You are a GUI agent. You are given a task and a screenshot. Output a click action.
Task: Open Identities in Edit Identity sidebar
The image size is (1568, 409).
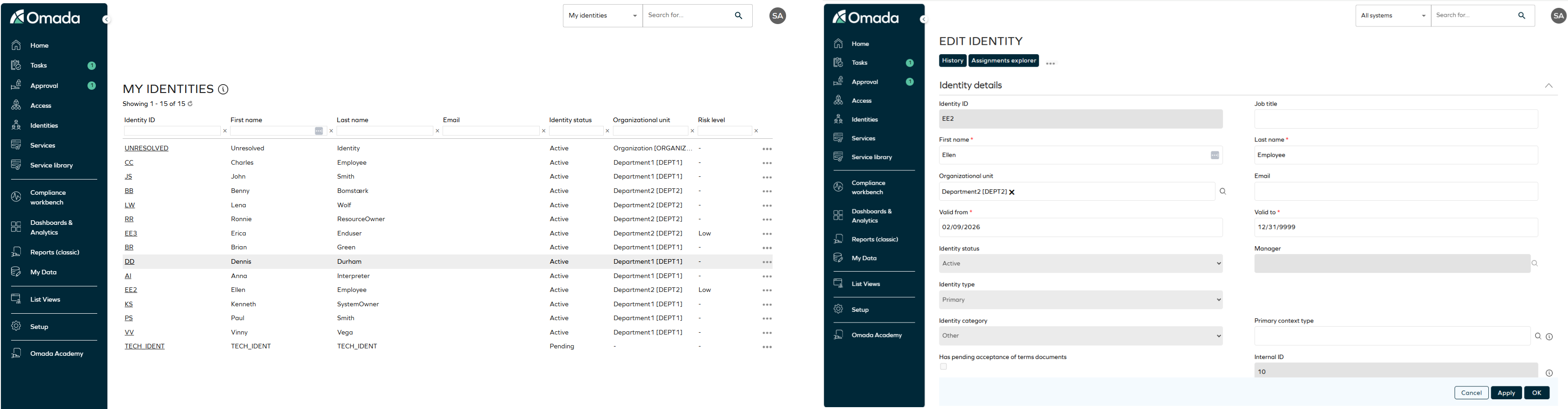pos(864,120)
